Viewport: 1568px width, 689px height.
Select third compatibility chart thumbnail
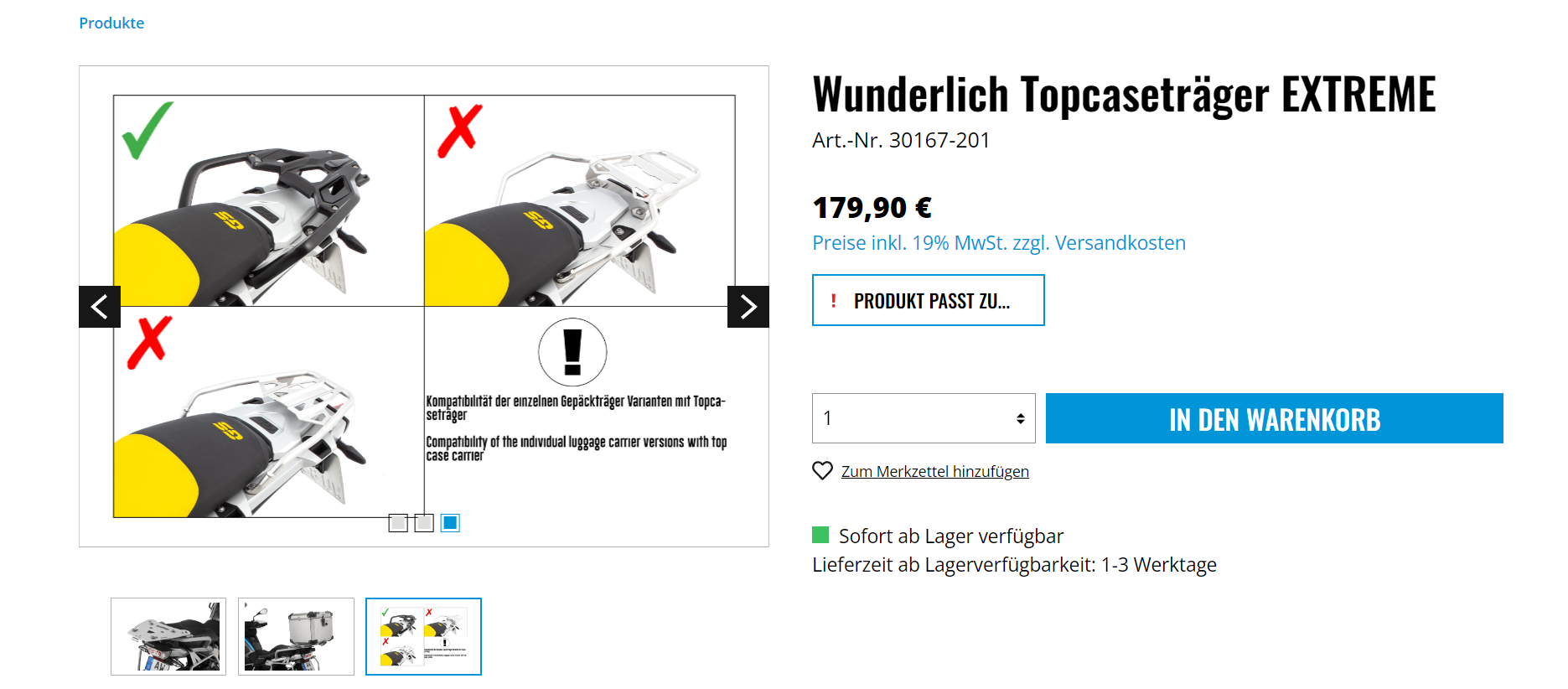click(x=423, y=636)
